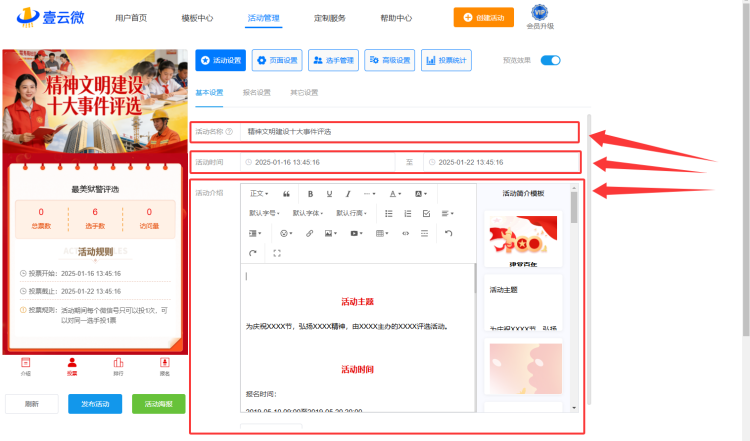Image resolution: width=750 pixels, height=441 pixels.
Task: Open 页面设置
Action: click(277, 60)
